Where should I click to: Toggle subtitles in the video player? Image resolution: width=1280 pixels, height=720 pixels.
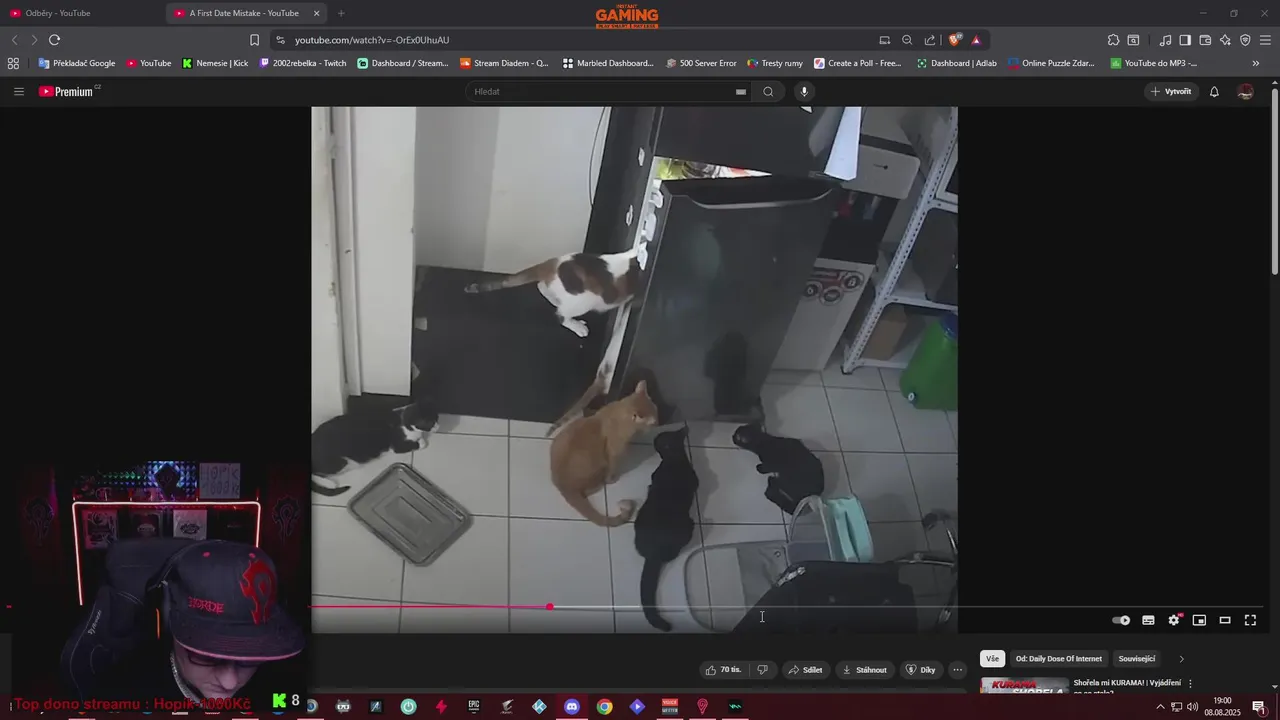(1148, 620)
